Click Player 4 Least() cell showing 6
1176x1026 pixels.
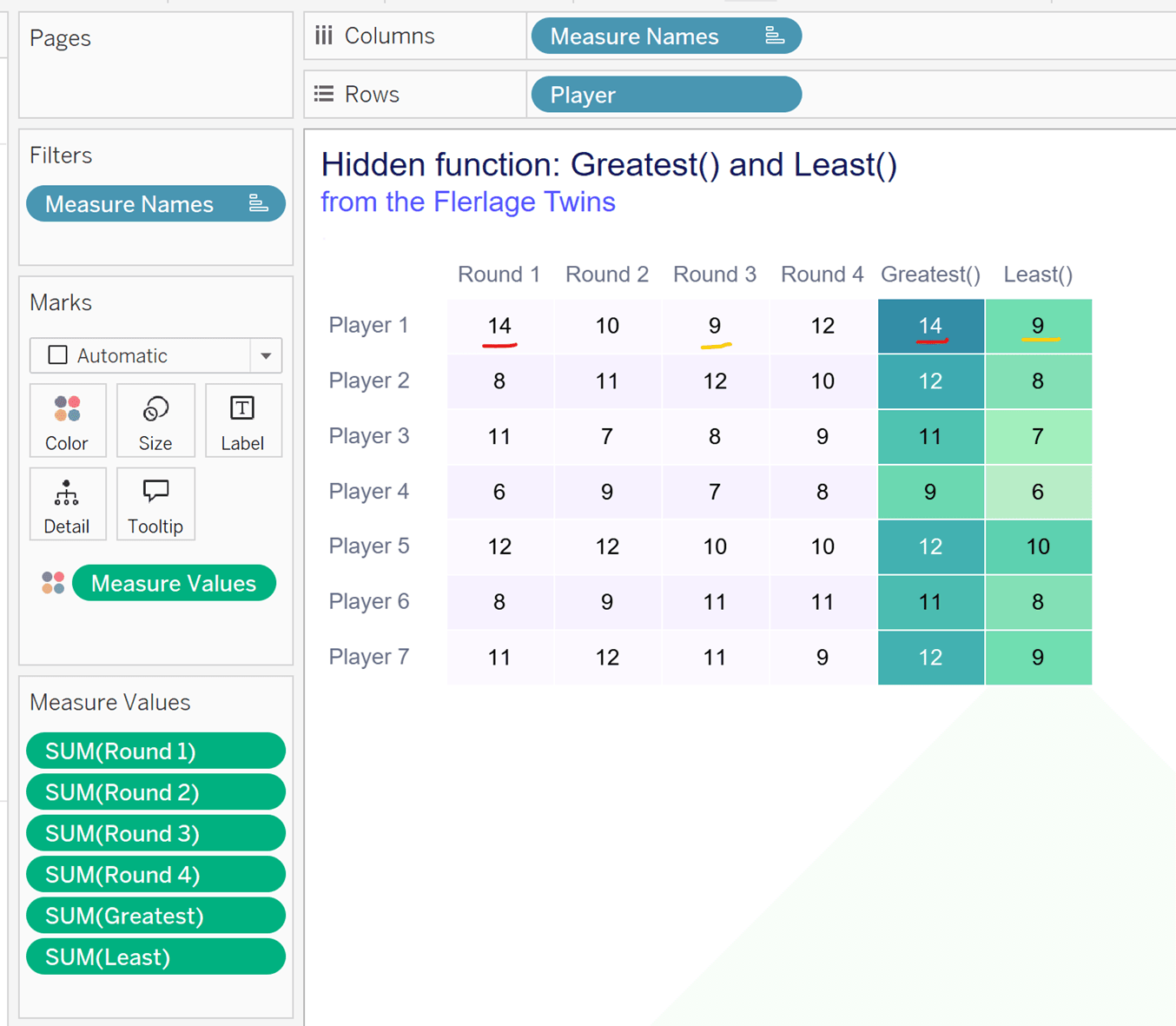click(x=1038, y=492)
